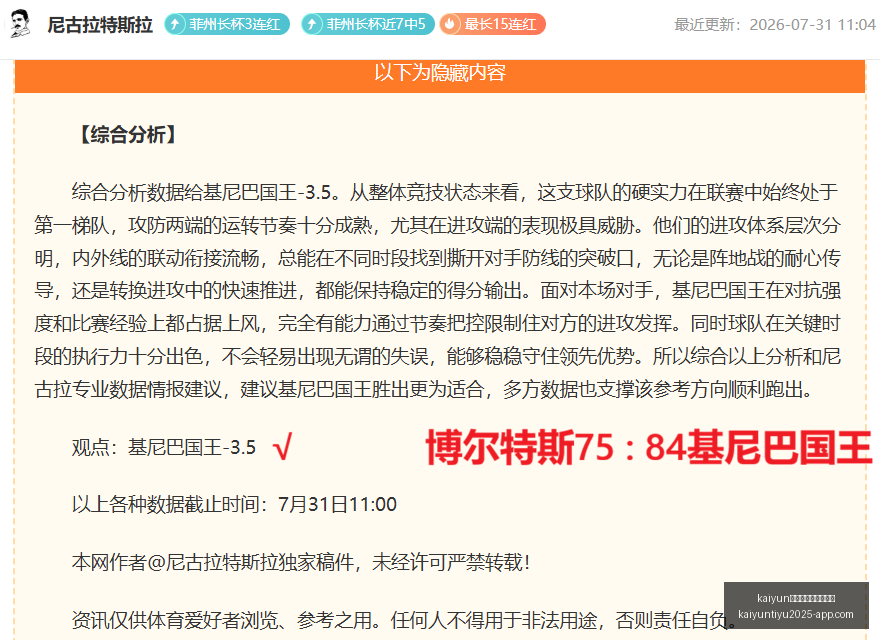Click the line 以上各种数据截止时间：7月31日11:00
The image size is (880, 640).
234,504
